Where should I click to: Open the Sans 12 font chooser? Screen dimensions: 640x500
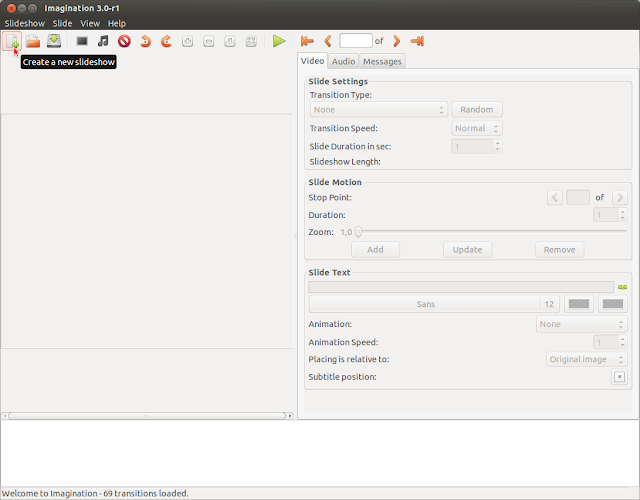434,304
